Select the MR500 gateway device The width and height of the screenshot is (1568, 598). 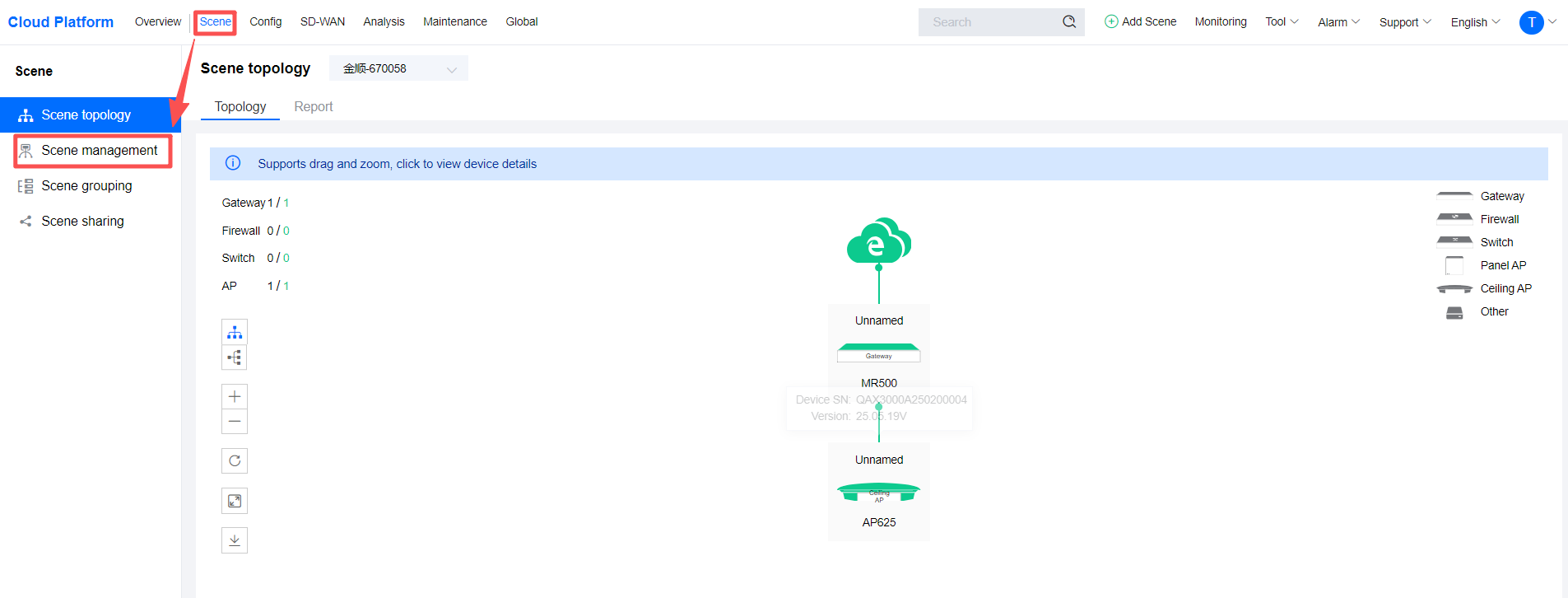click(x=878, y=353)
